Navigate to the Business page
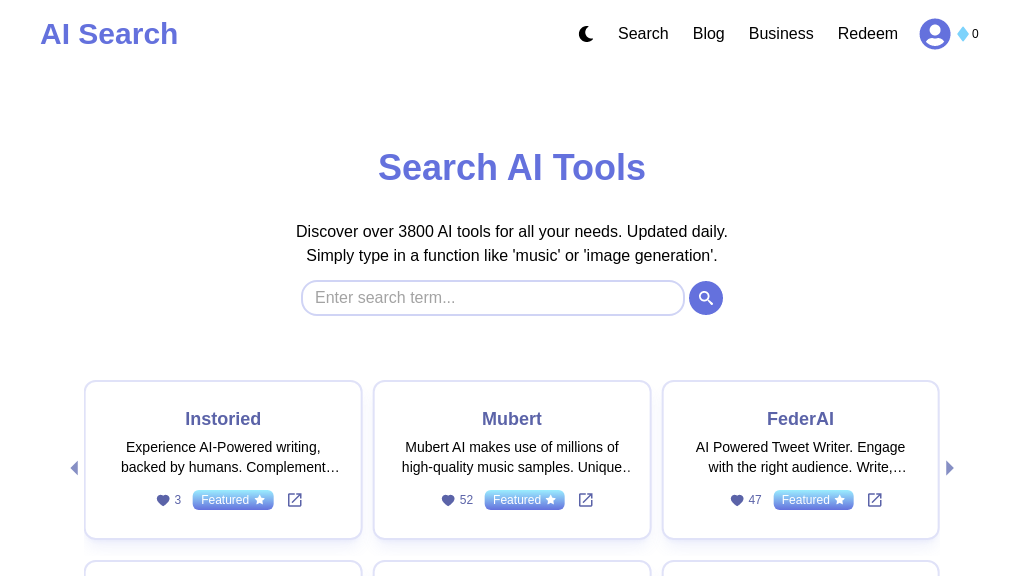Screen dimensions: 1024x576 click(781, 33)
